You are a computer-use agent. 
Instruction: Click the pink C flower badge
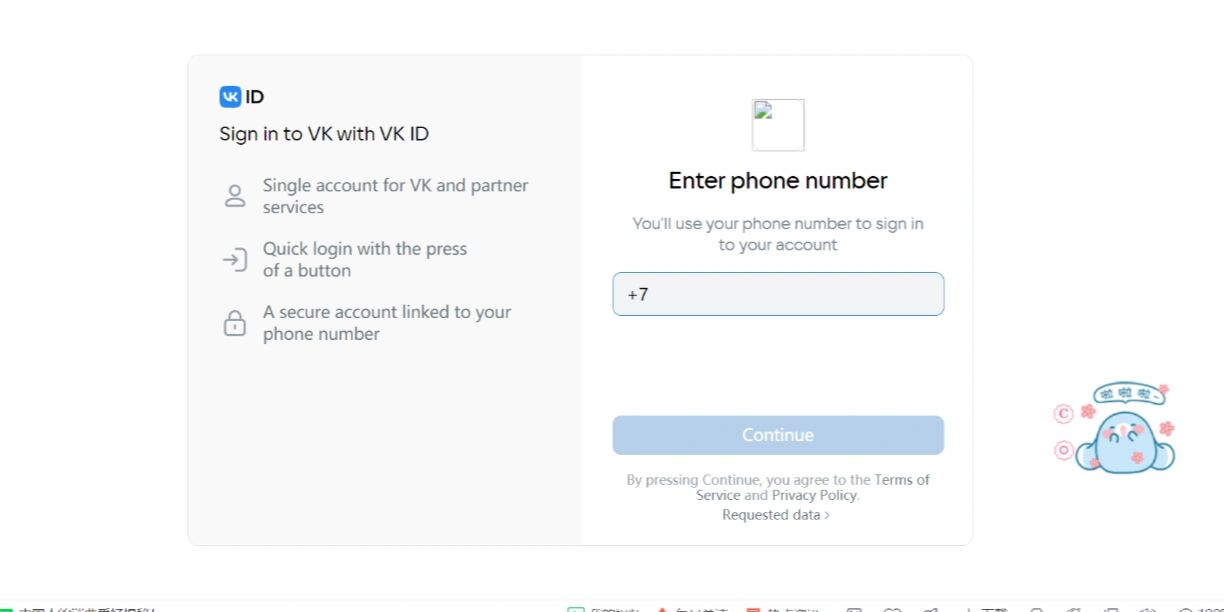coord(1064,413)
